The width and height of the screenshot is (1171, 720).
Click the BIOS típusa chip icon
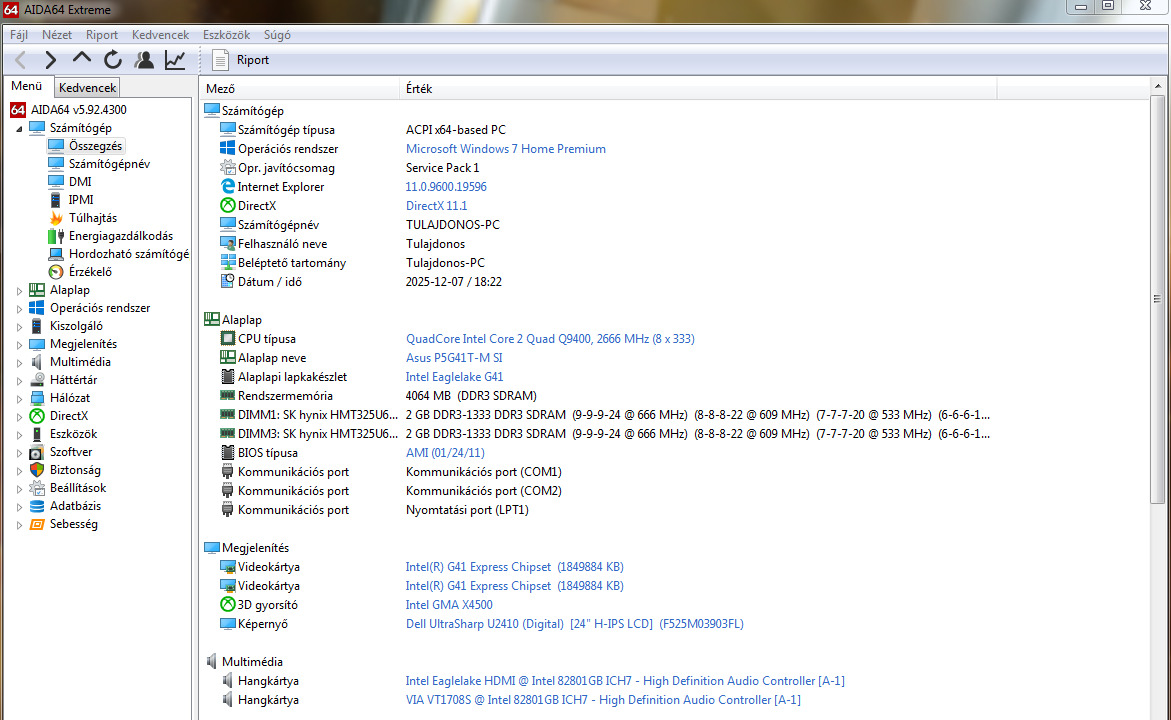click(x=228, y=453)
